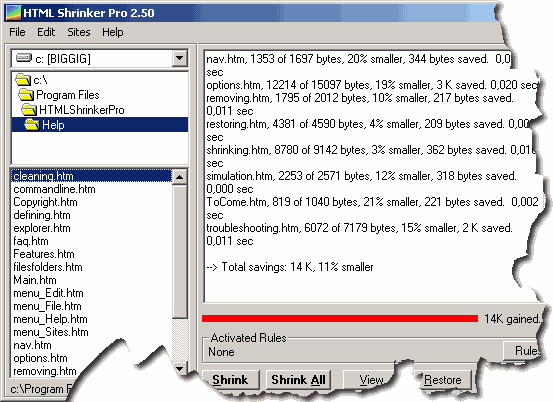Image resolution: width=553 pixels, height=402 pixels.
Task: Select the Program Files folder
Action: click(68, 95)
